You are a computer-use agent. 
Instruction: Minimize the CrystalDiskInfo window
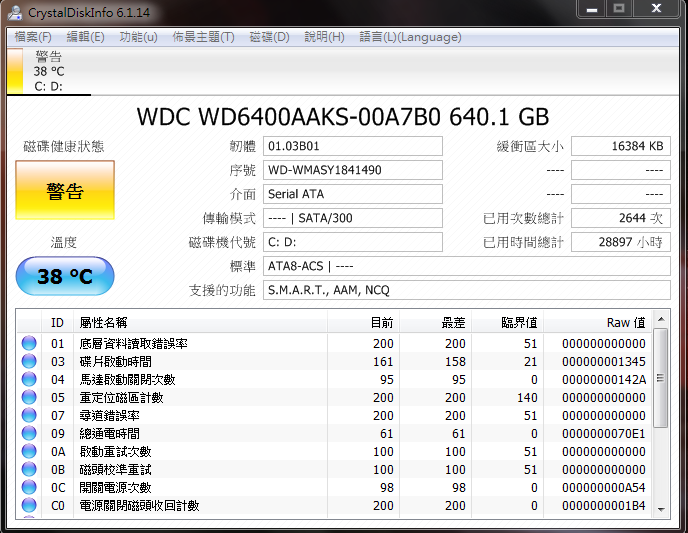tap(592, 9)
